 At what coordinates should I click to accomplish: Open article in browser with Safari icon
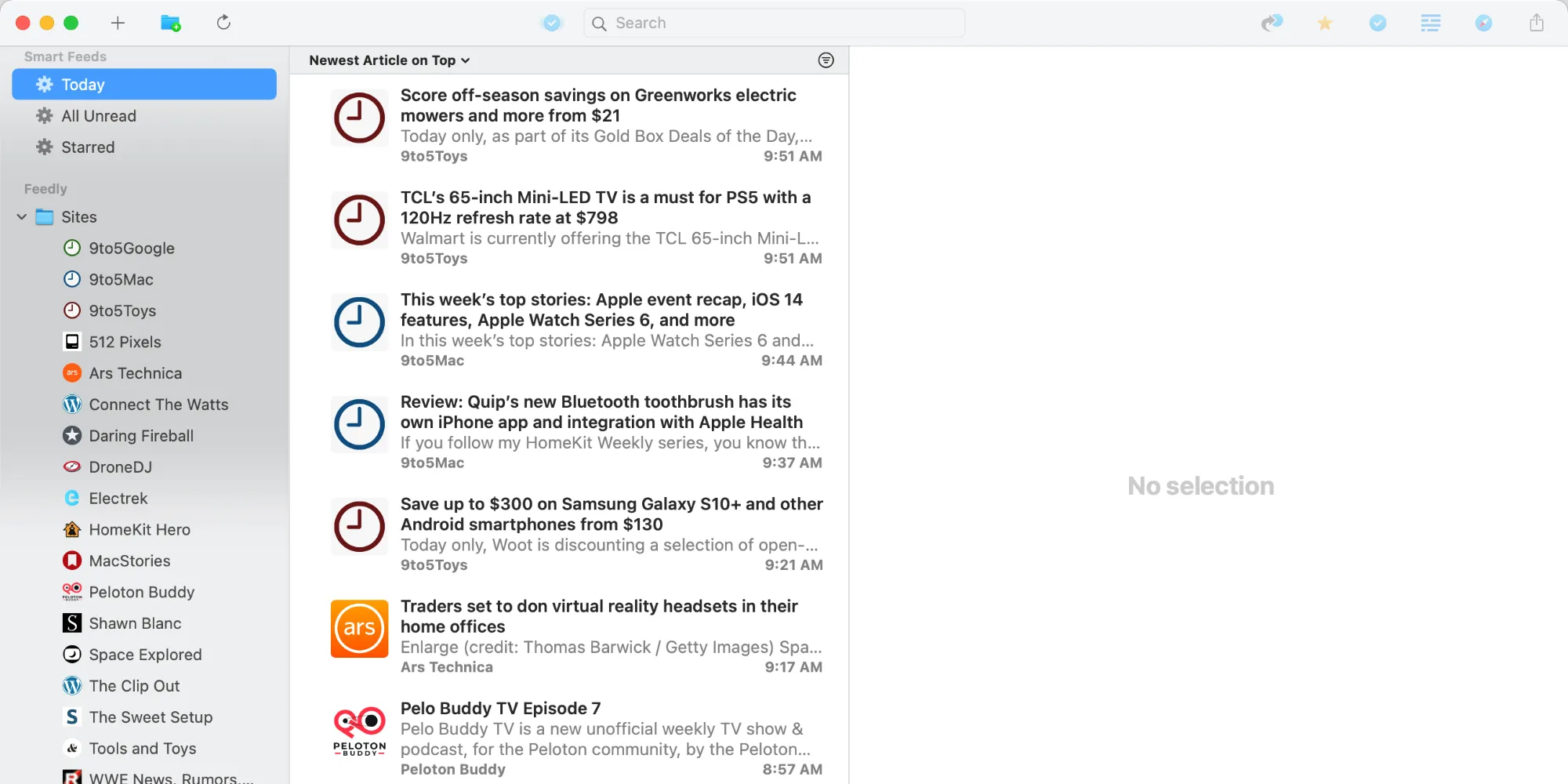[1483, 23]
